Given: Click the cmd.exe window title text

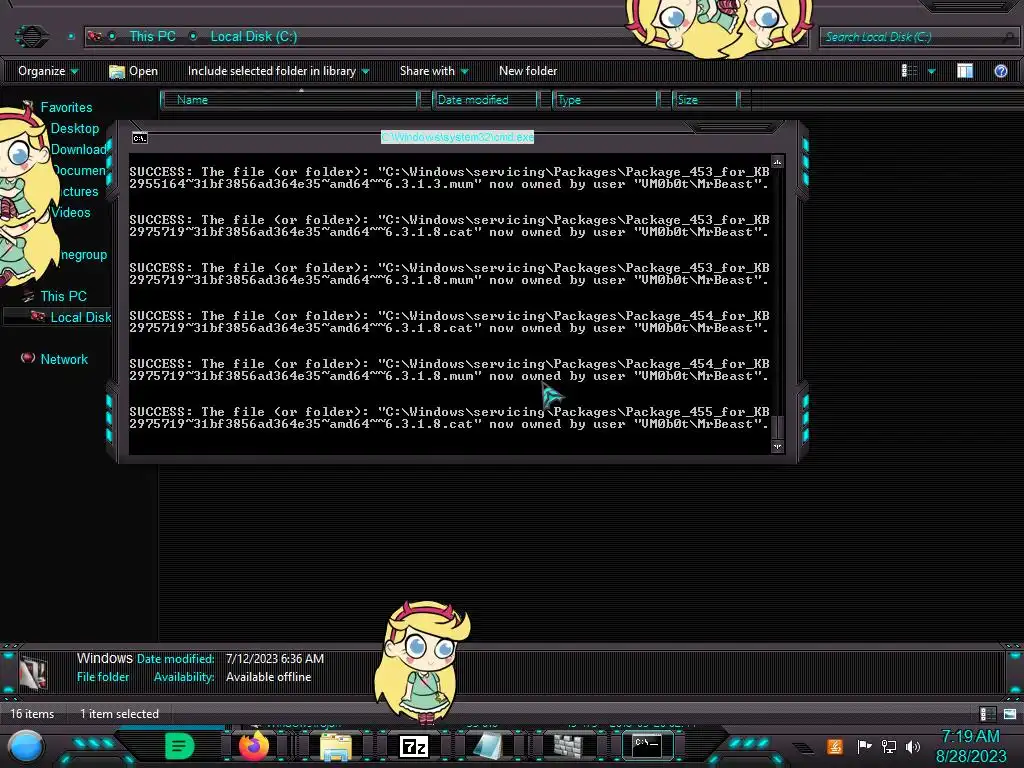Looking at the screenshot, I should 457,136.
